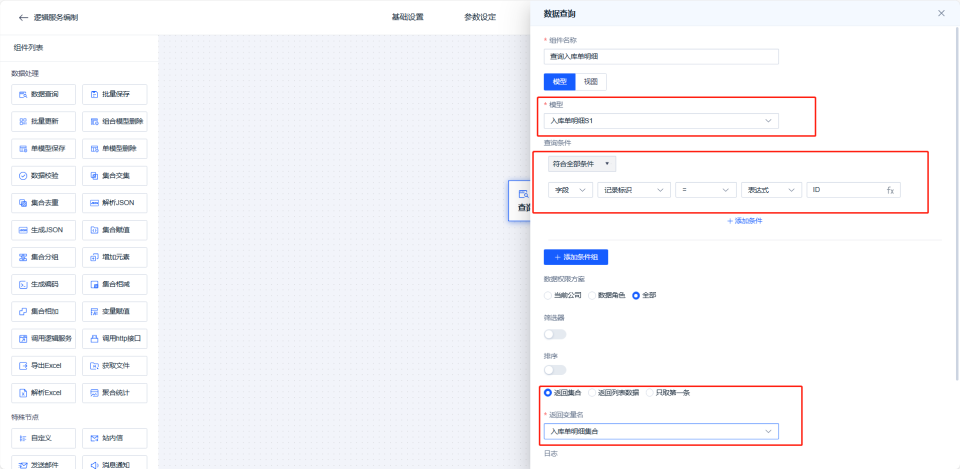Screen dimensions: 960x469
Task: Select the 返回列表数据 radio option
Action: [x=613, y=392]
